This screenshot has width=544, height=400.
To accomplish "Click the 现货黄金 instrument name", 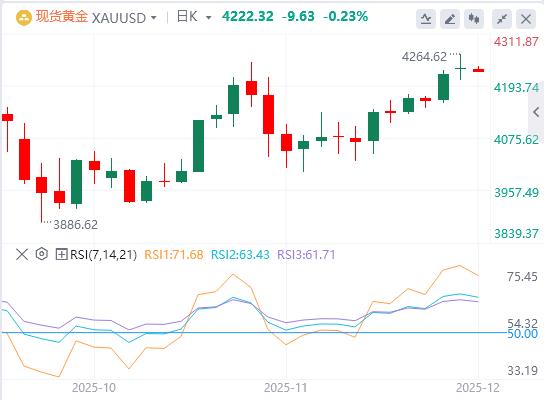I will (x=62, y=17).
